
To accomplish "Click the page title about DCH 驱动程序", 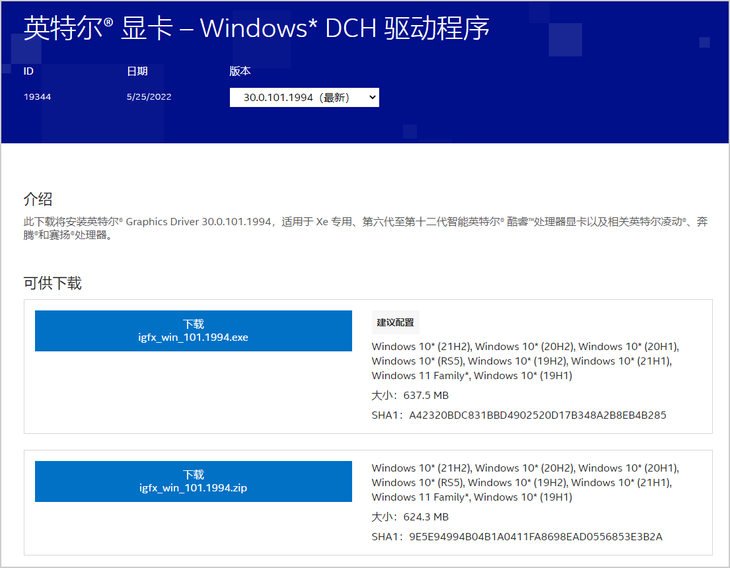I will pyautogui.click(x=256, y=28).
